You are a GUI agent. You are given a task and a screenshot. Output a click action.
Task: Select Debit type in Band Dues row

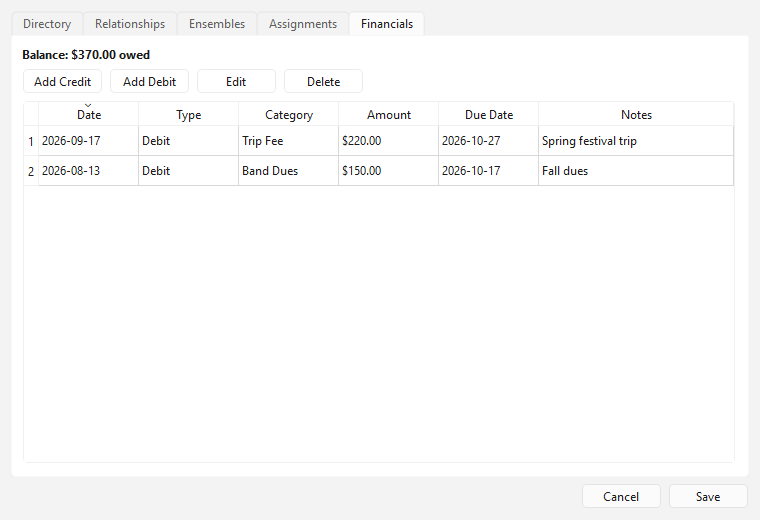point(189,171)
